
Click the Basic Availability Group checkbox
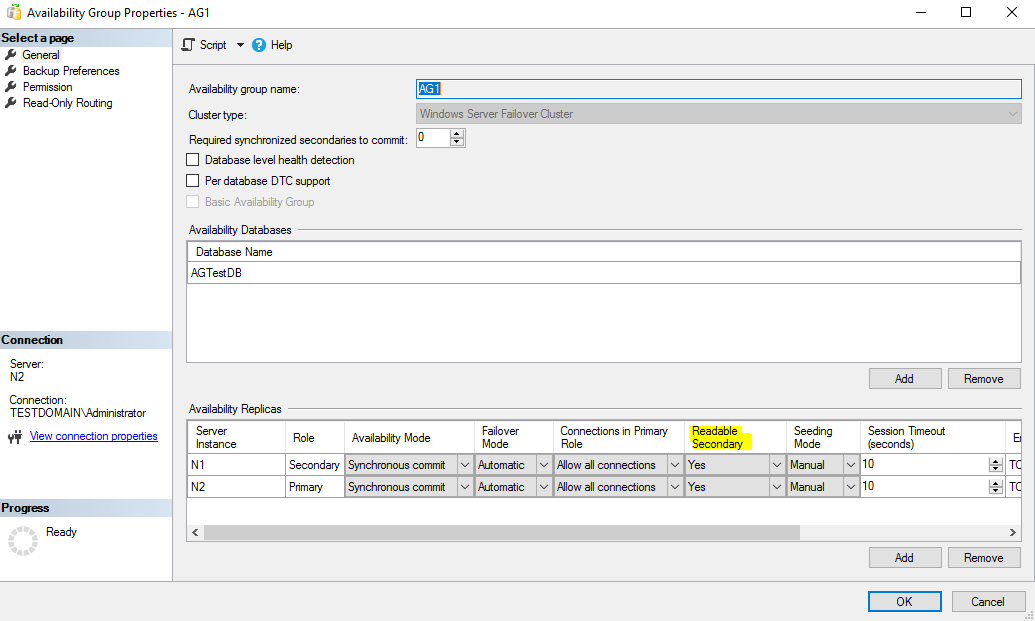194,202
